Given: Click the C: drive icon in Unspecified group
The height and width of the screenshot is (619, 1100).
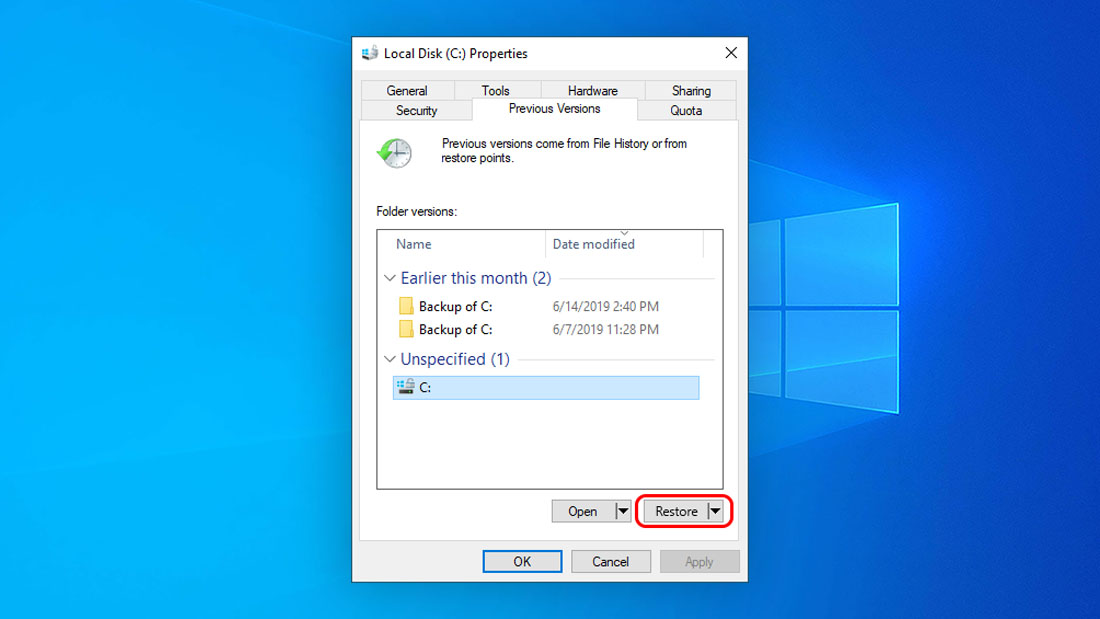Looking at the screenshot, I should [405, 387].
